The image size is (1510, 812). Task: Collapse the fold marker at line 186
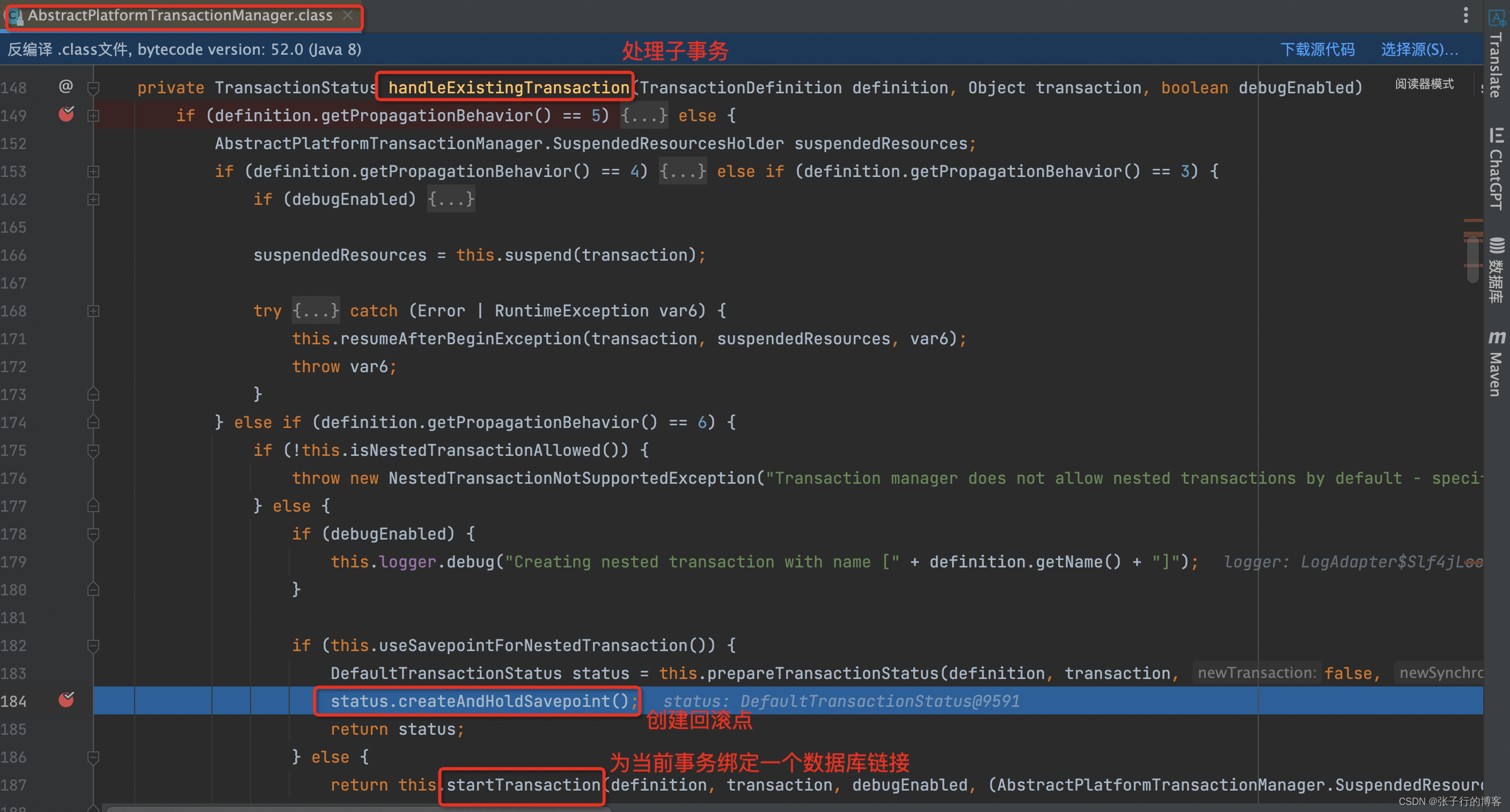point(93,757)
